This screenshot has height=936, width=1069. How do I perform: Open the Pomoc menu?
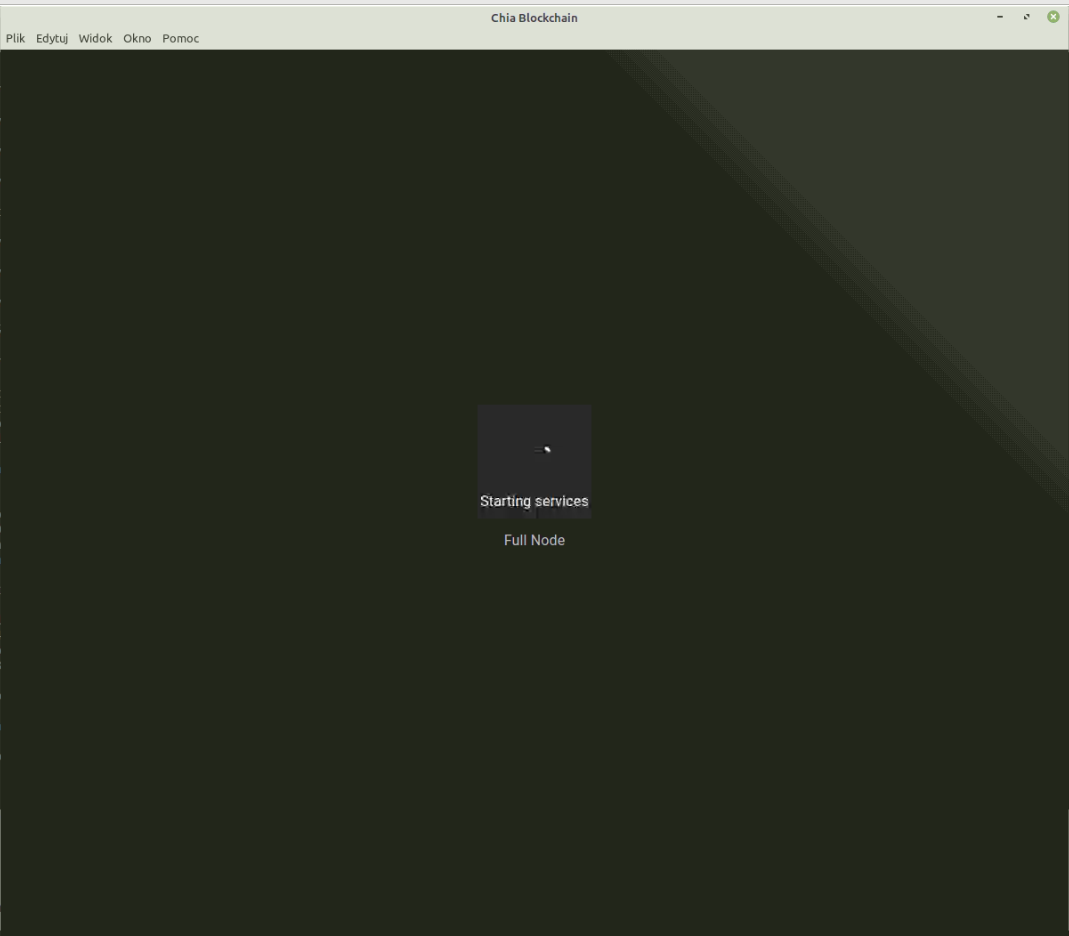click(181, 38)
